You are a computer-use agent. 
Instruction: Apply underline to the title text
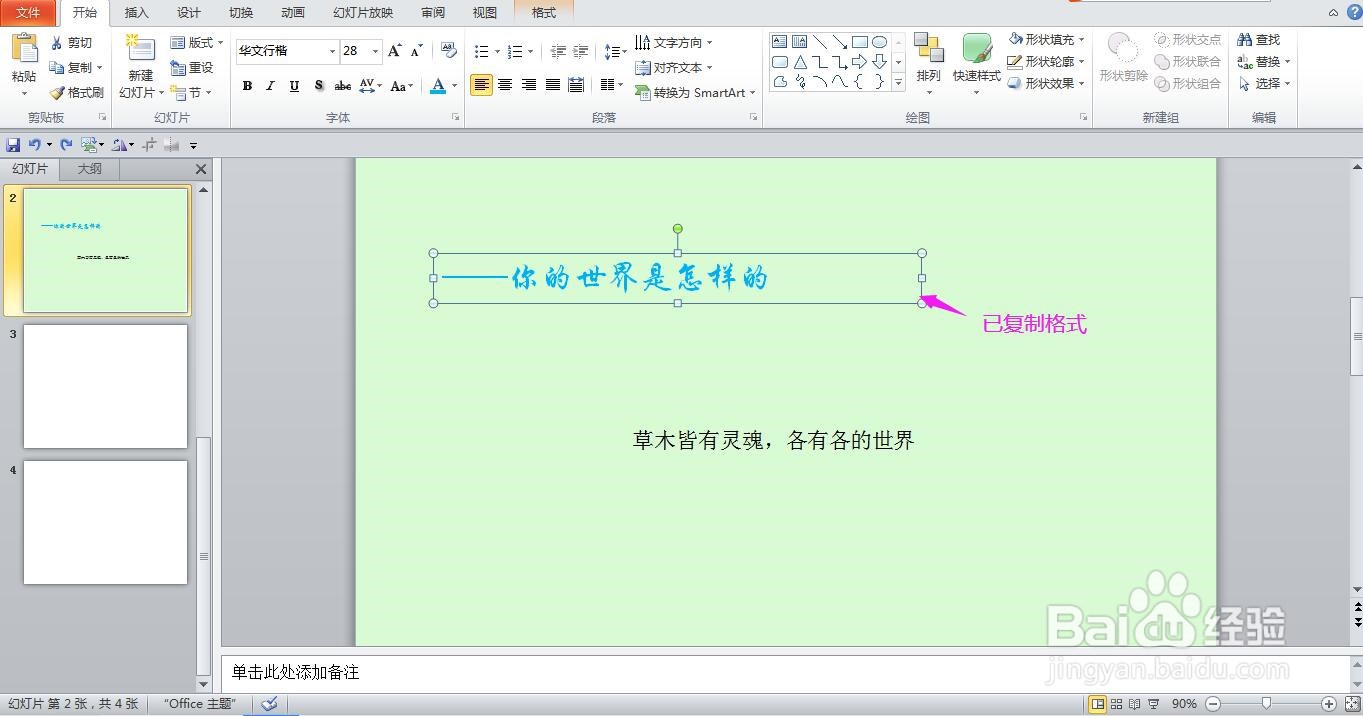(x=293, y=86)
